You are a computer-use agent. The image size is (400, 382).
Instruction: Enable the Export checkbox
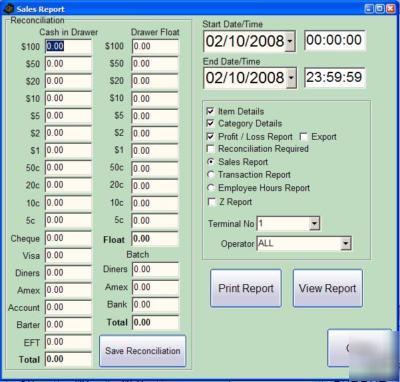click(303, 137)
